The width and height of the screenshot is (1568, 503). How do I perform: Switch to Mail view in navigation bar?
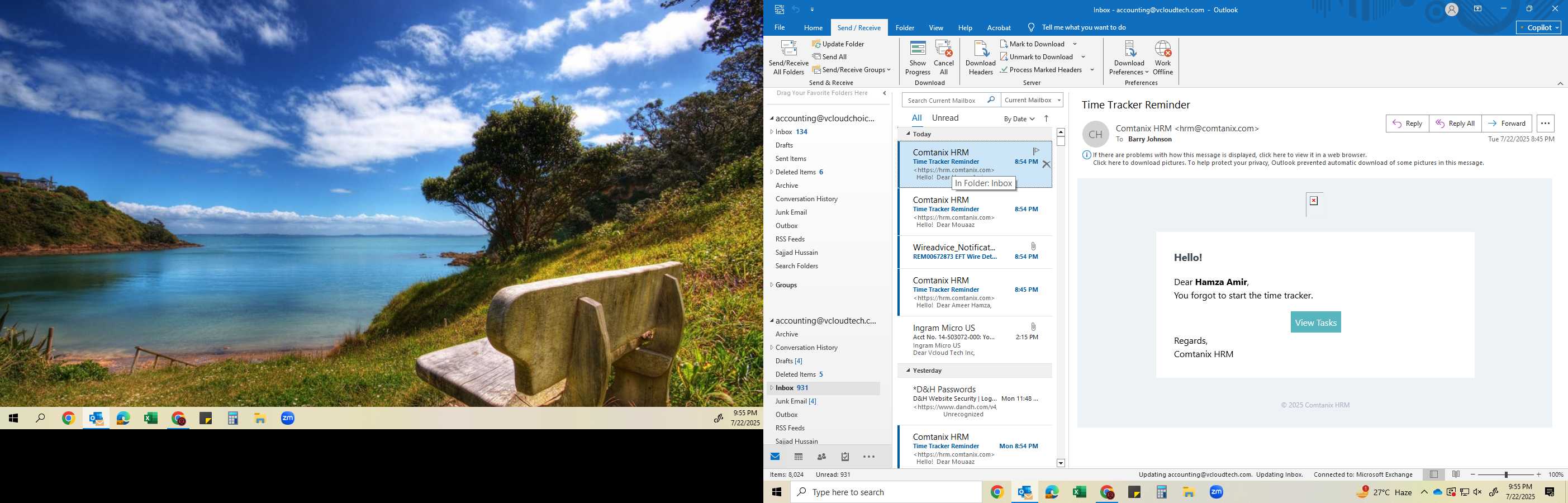point(775,456)
